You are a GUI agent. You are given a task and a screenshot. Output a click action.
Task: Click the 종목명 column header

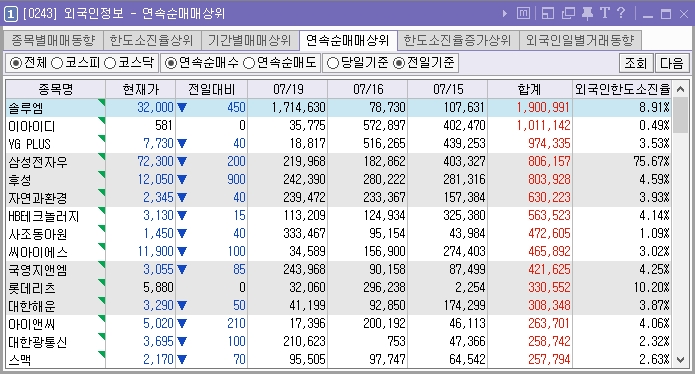[x=55, y=90]
